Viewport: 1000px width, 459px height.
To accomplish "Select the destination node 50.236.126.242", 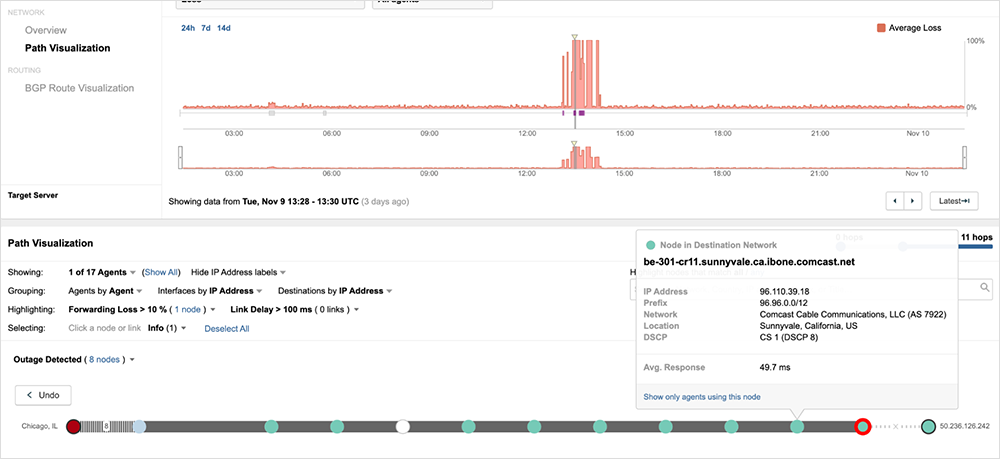I will (928, 427).
